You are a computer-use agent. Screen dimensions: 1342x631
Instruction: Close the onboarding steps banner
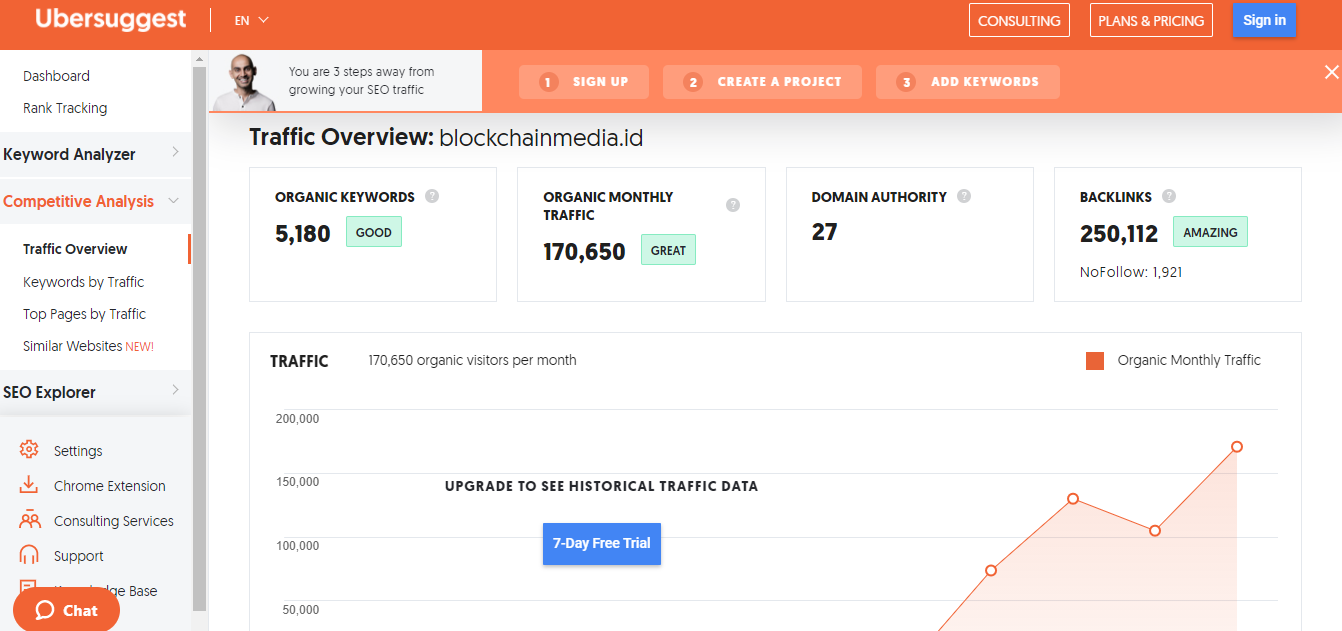click(1331, 72)
